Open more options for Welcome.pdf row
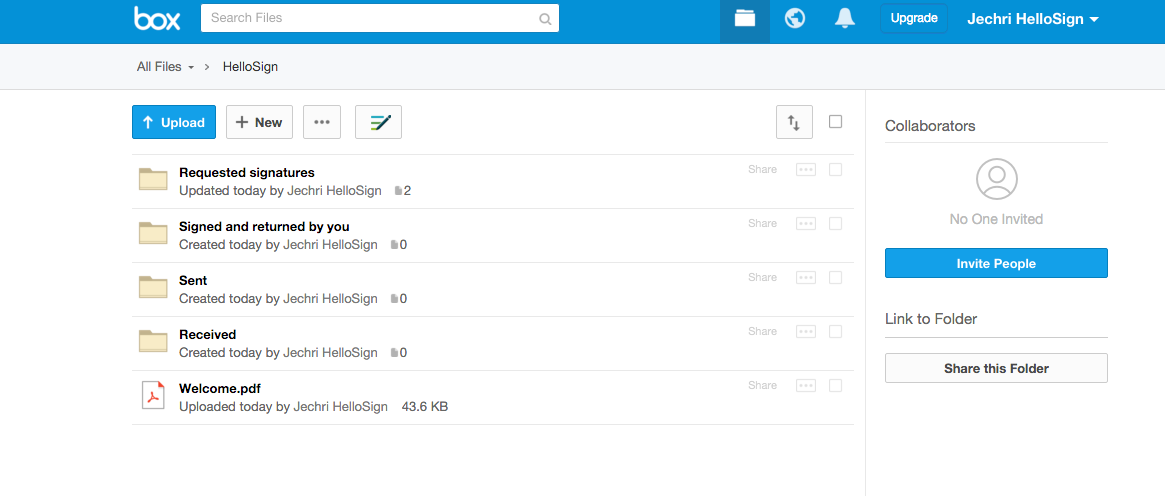This screenshot has width=1165, height=496. pos(806,385)
